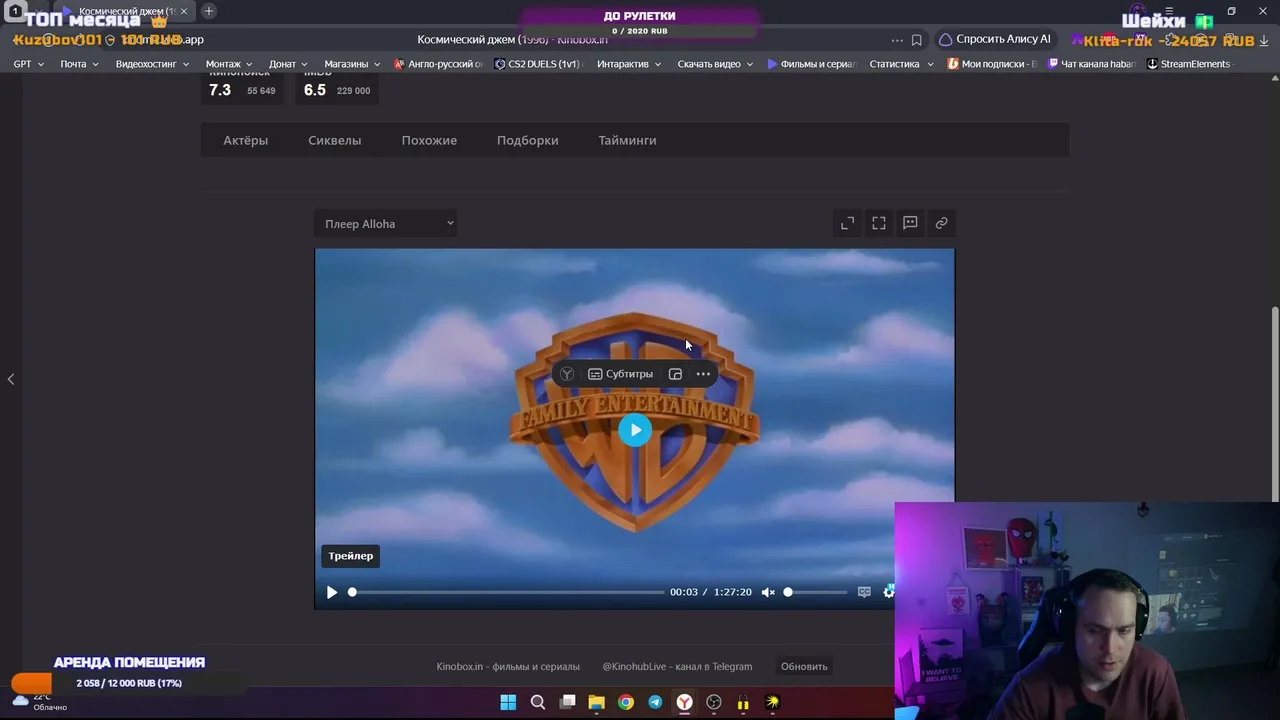Switch to the Похожие tab
This screenshot has width=1280, height=720.
tap(429, 140)
